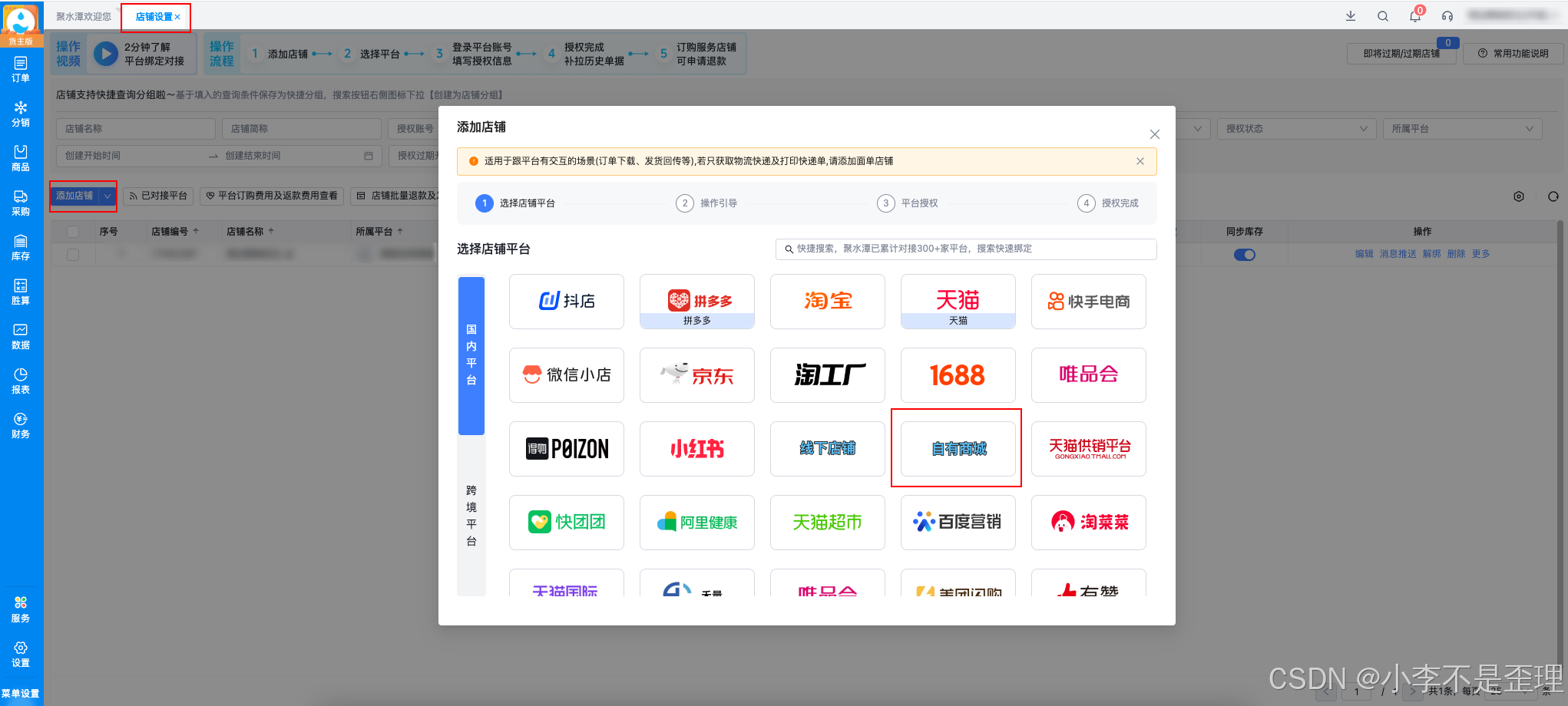Choose the 天猫 platform card
The height and width of the screenshot is (706, 1568).
(x=958, y=302)
